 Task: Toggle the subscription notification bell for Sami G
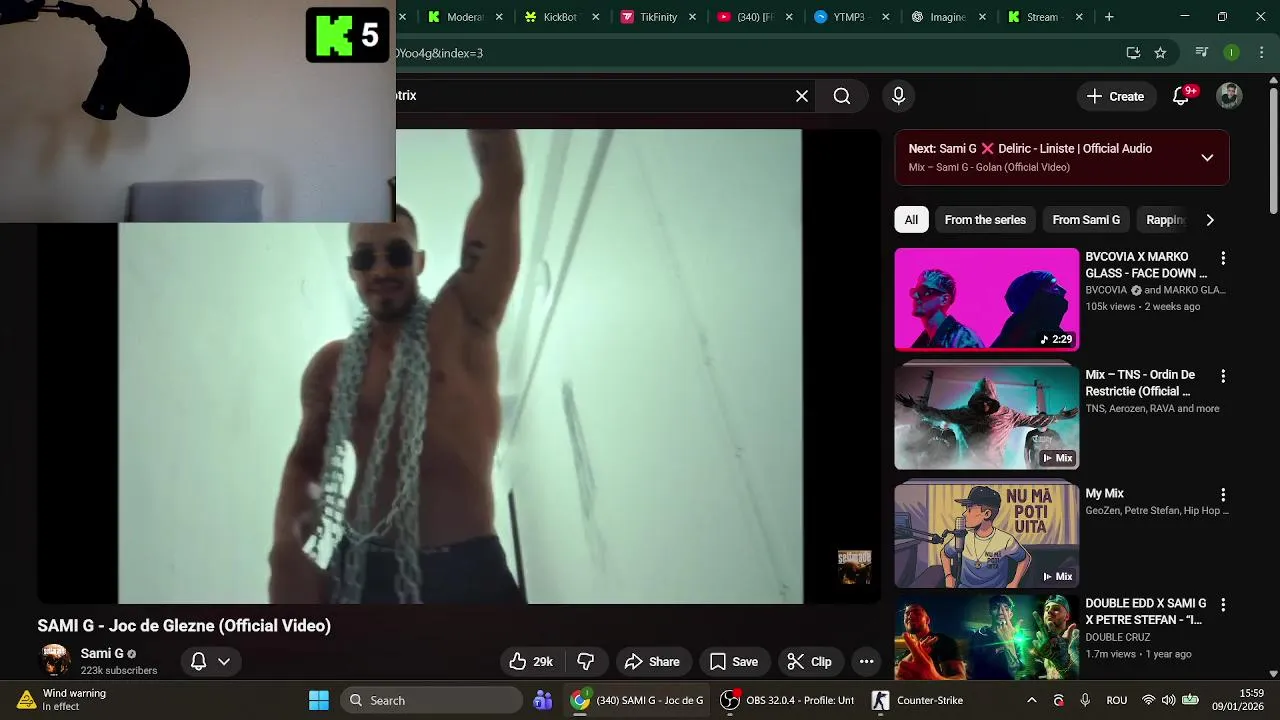point(210,661)
